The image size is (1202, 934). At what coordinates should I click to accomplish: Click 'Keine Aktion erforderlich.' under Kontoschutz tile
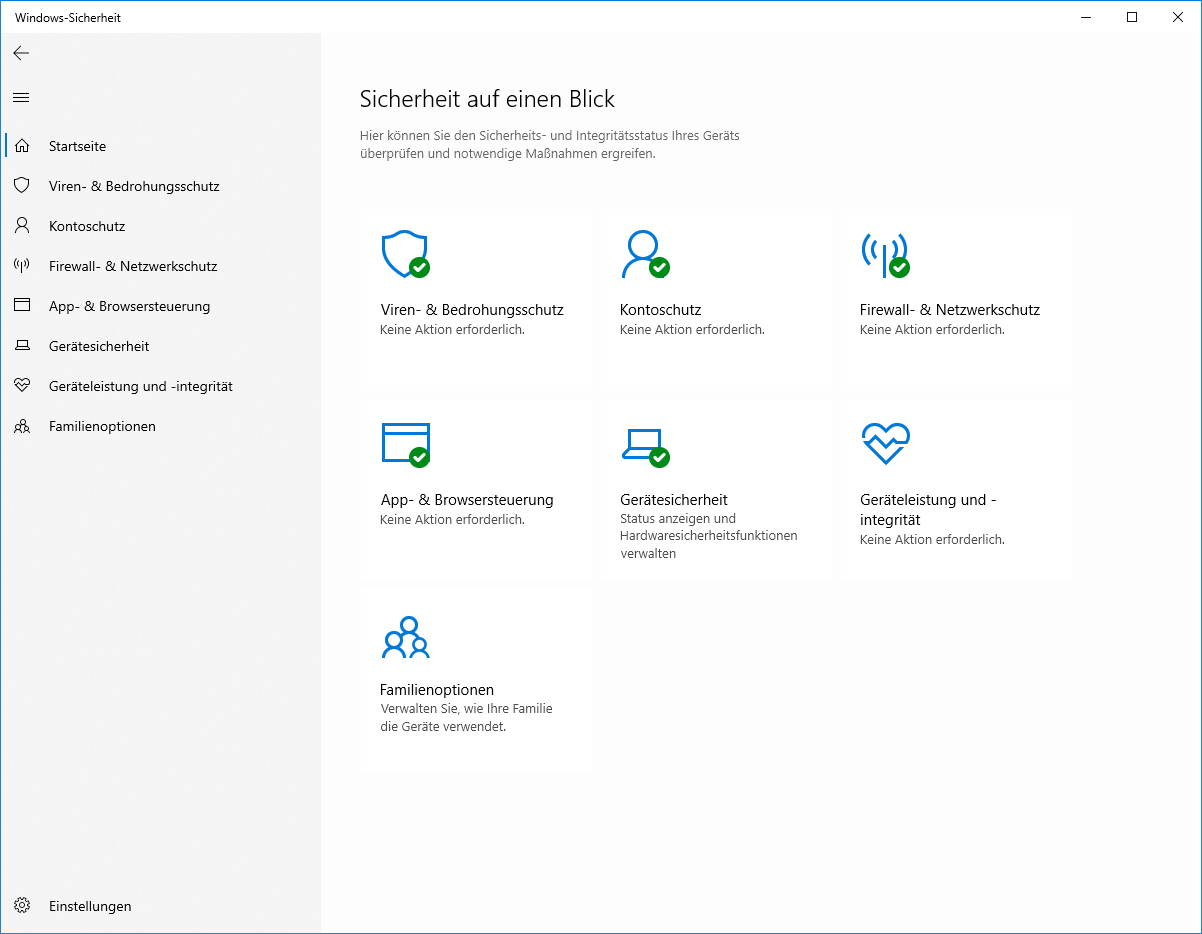coord(692,329)
